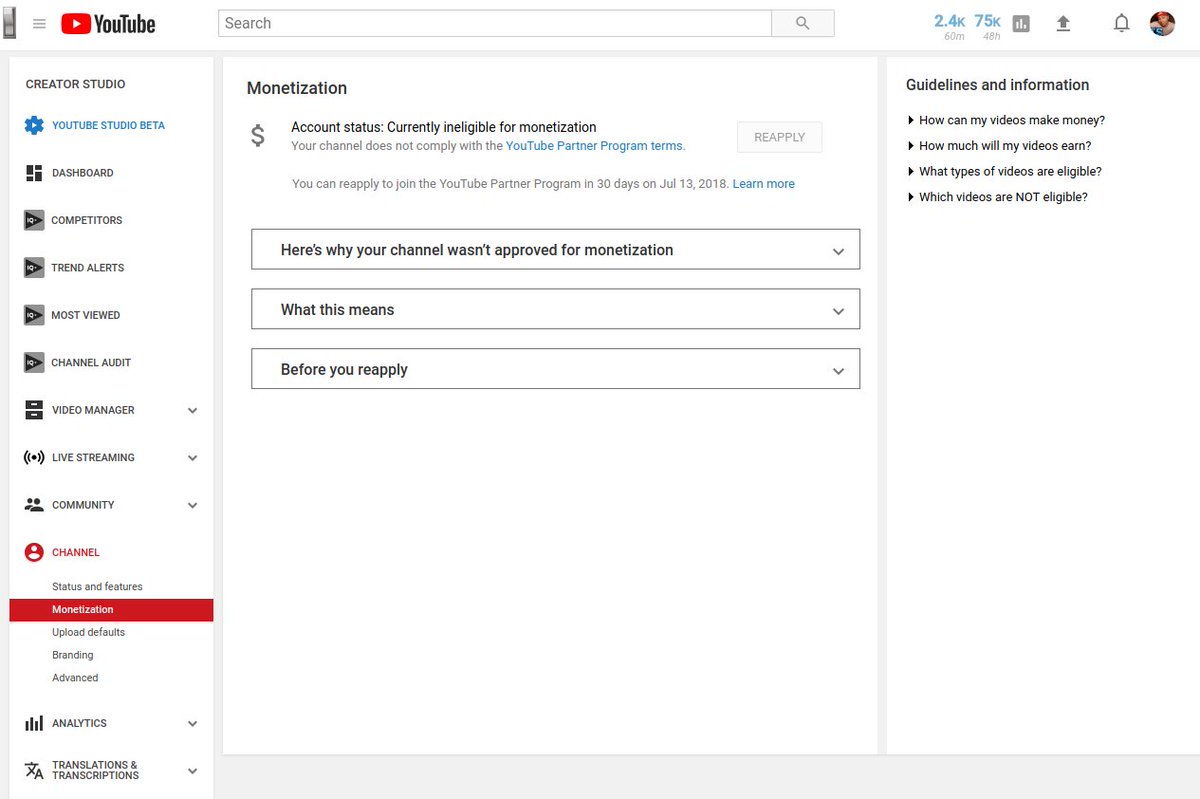Click the Live Streaming broadcast icon

tap(34, 458)
